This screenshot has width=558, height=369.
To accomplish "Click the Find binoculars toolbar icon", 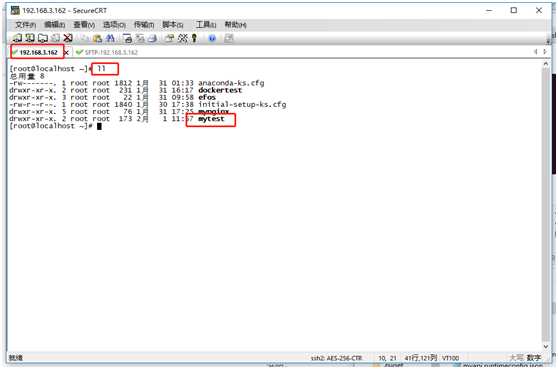I will tap(110, 38).
